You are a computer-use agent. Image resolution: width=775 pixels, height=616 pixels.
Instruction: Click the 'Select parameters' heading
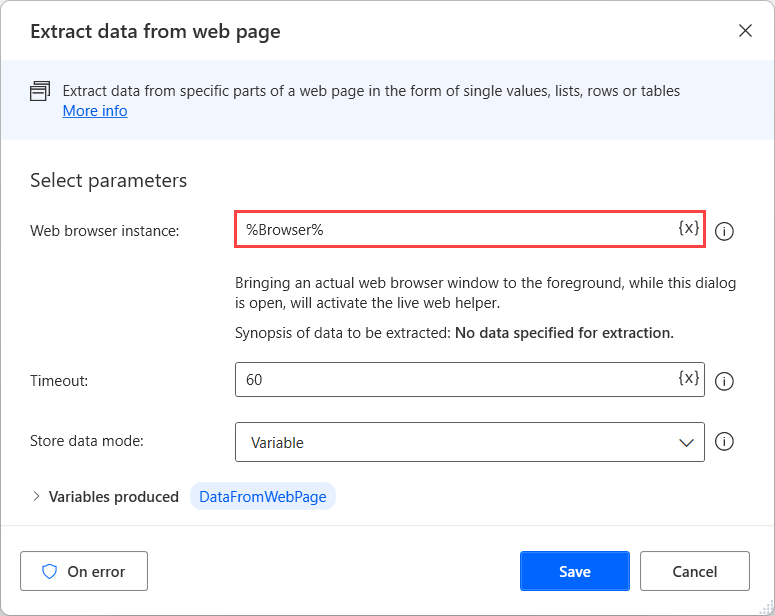[x=109, y=181]
